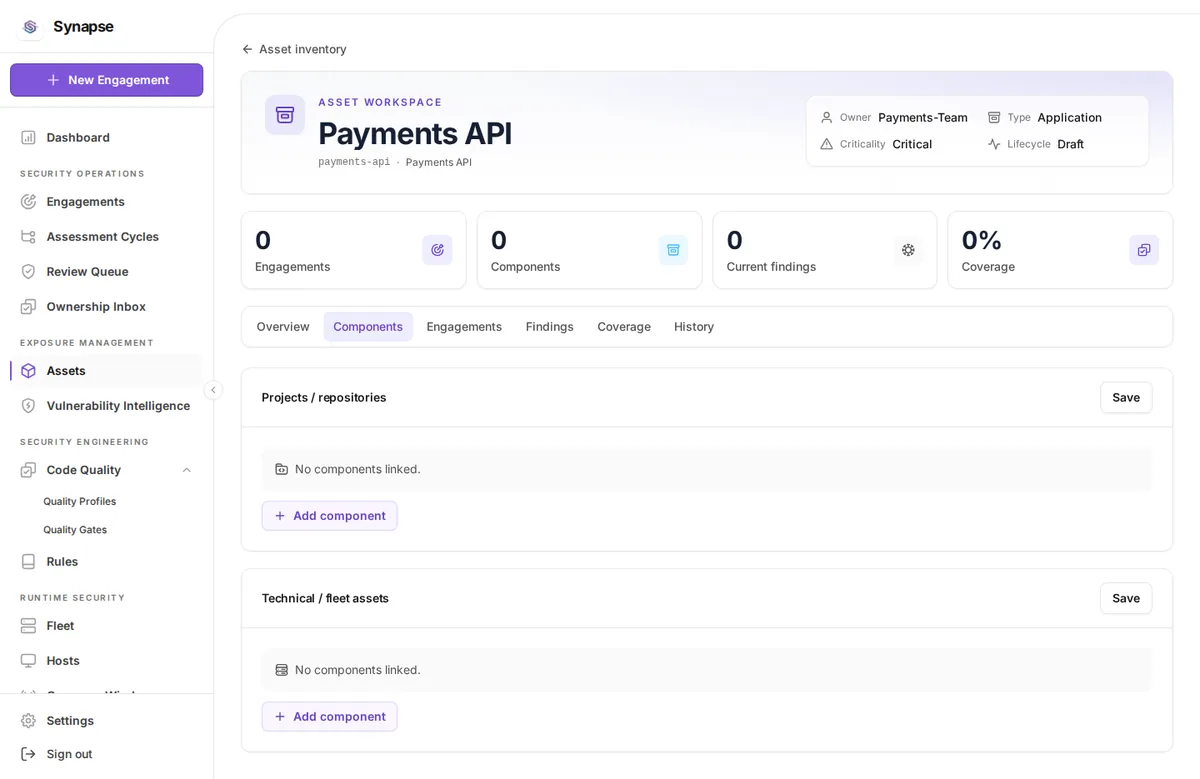Click the Review Queue shield icon
1200x779 pixels.
click(28, 271)
